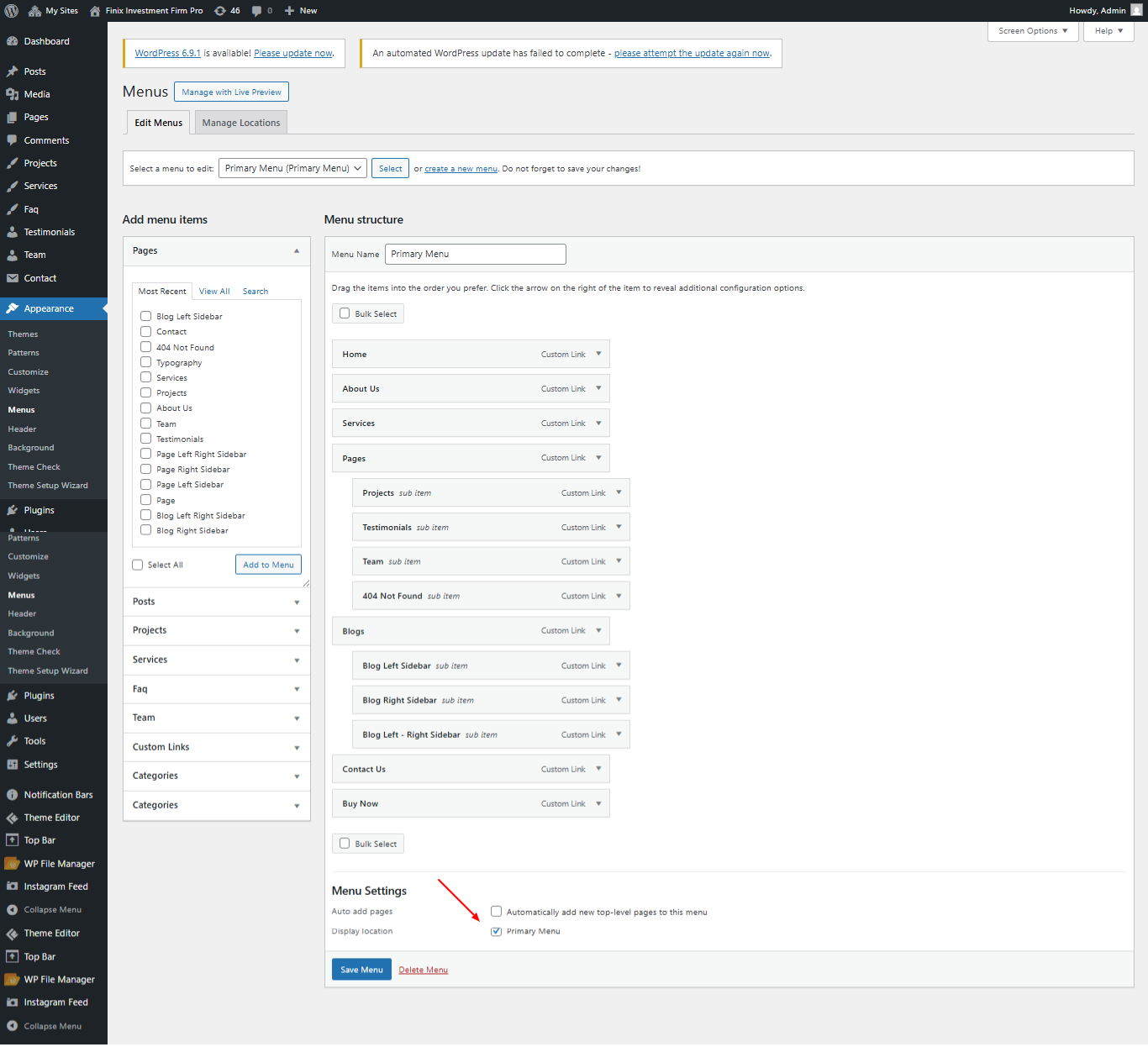Switch to the Manage Locations tab
1148x1047 pixels.
point(241,123)
